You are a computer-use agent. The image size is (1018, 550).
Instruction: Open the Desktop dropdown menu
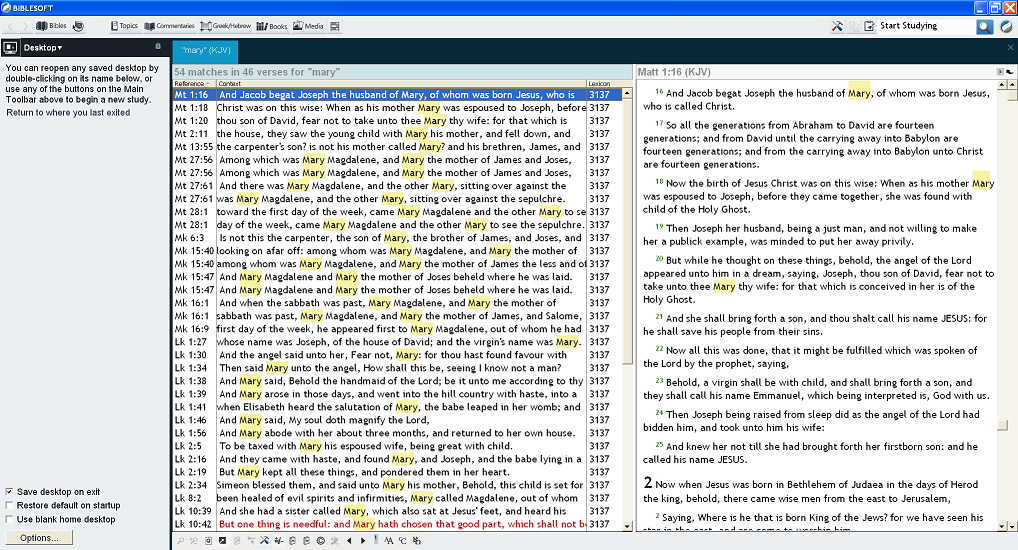point(43,47)
